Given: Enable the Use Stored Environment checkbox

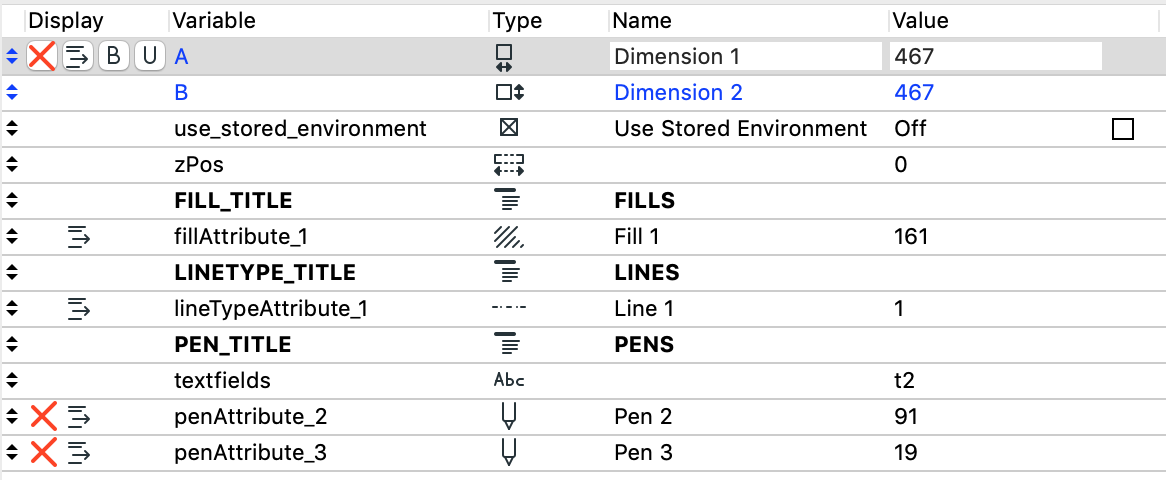Looking at the screenshot, I should click(1123, 129).
